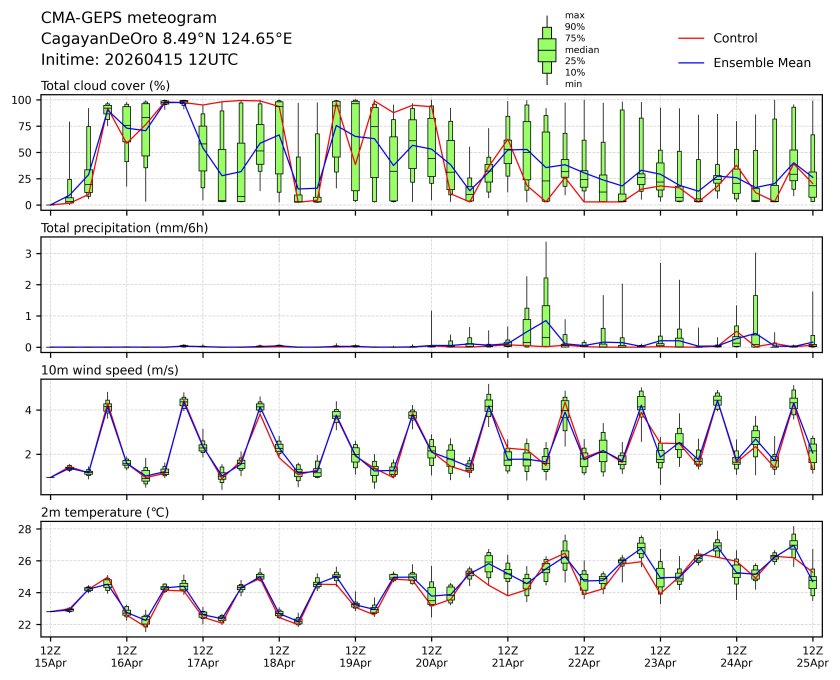This screenshot has width=840, height=680.
Task: Click the 'max' label in the boxplot legend
Action: click(x=573, y=15)
